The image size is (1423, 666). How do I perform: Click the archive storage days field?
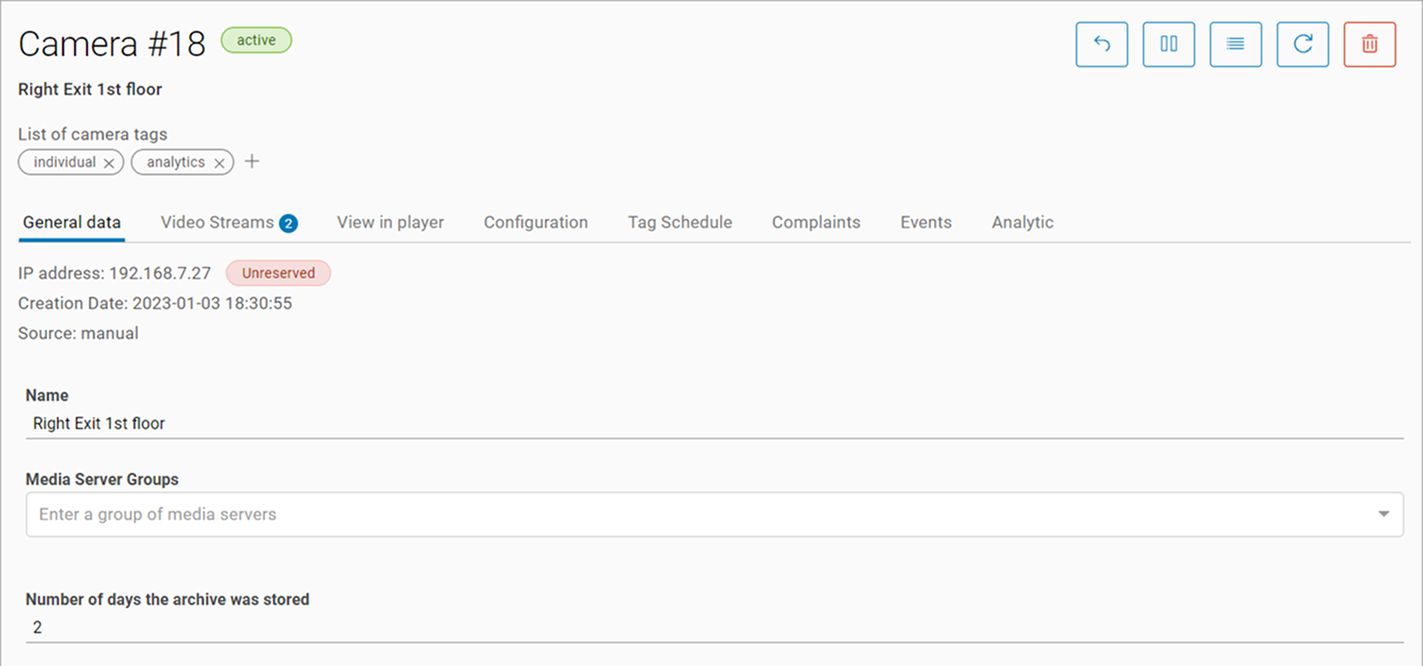(x=714, y=628)
